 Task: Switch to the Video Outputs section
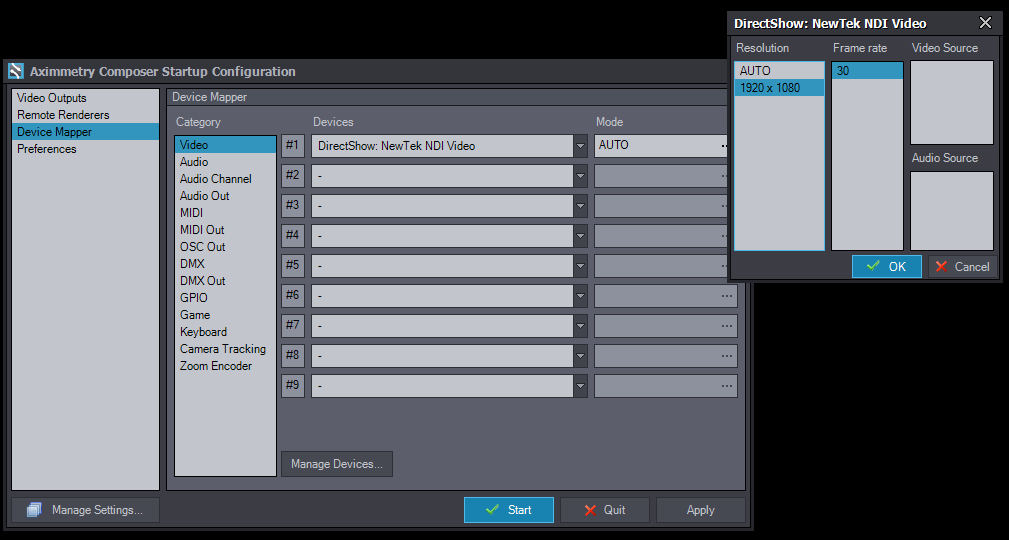[52, 98]
